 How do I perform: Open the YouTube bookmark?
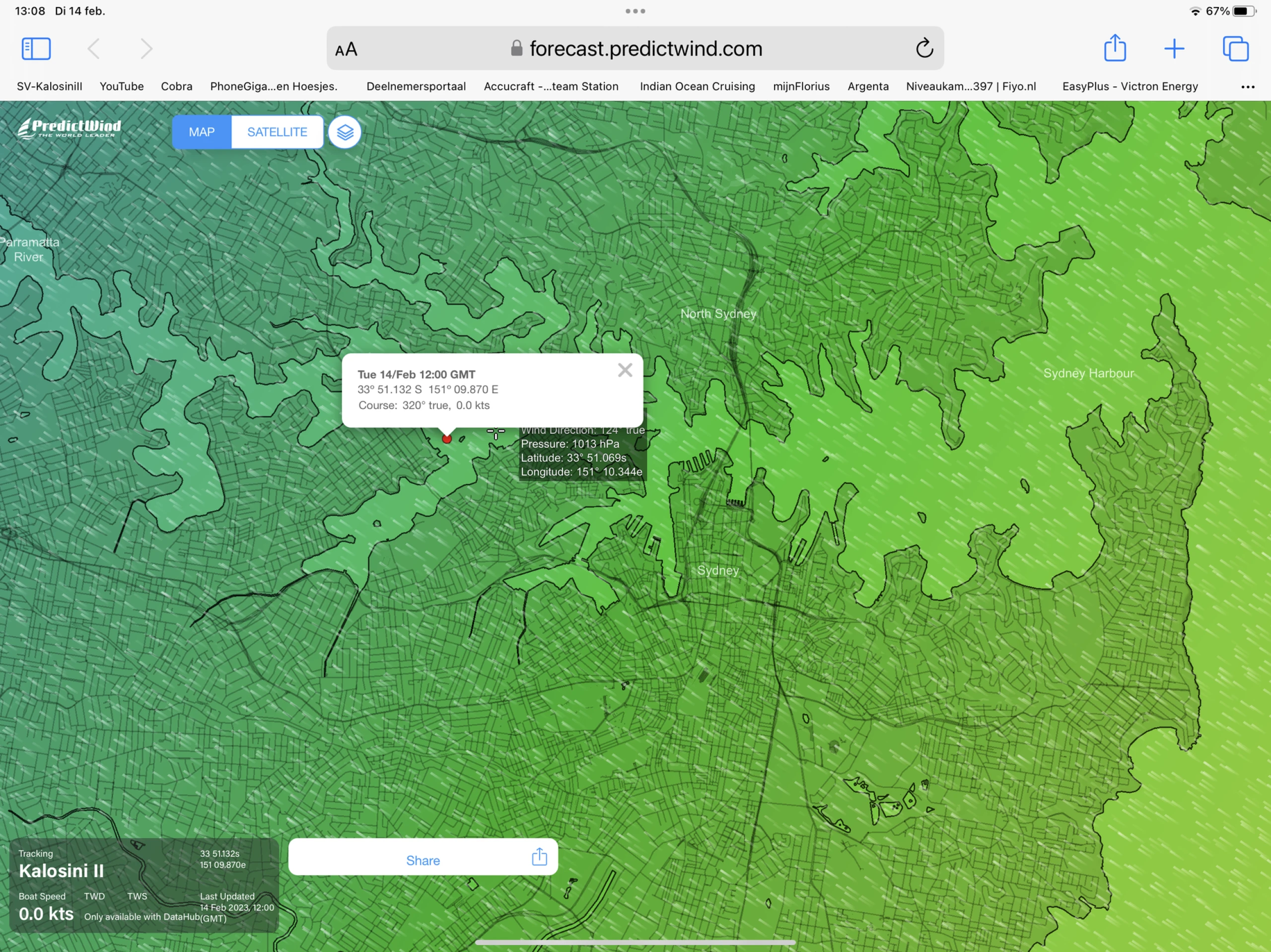click(x=121, y=86)
